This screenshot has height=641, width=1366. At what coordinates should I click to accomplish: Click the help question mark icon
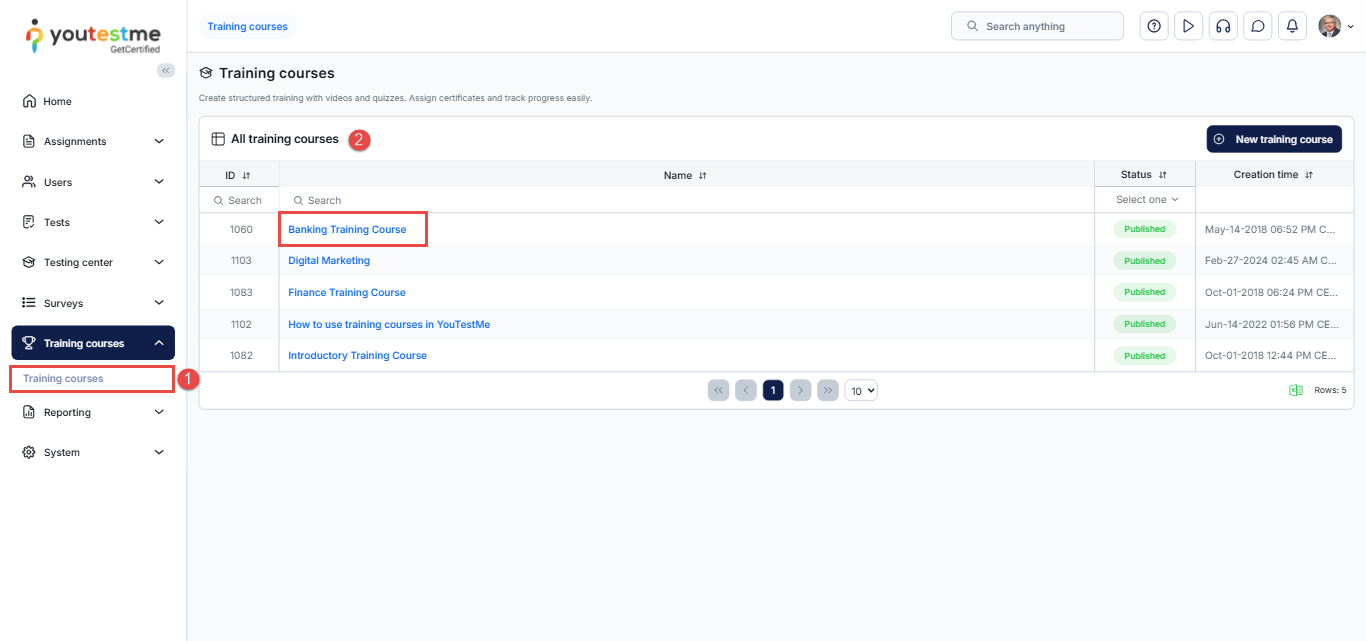1154,27
